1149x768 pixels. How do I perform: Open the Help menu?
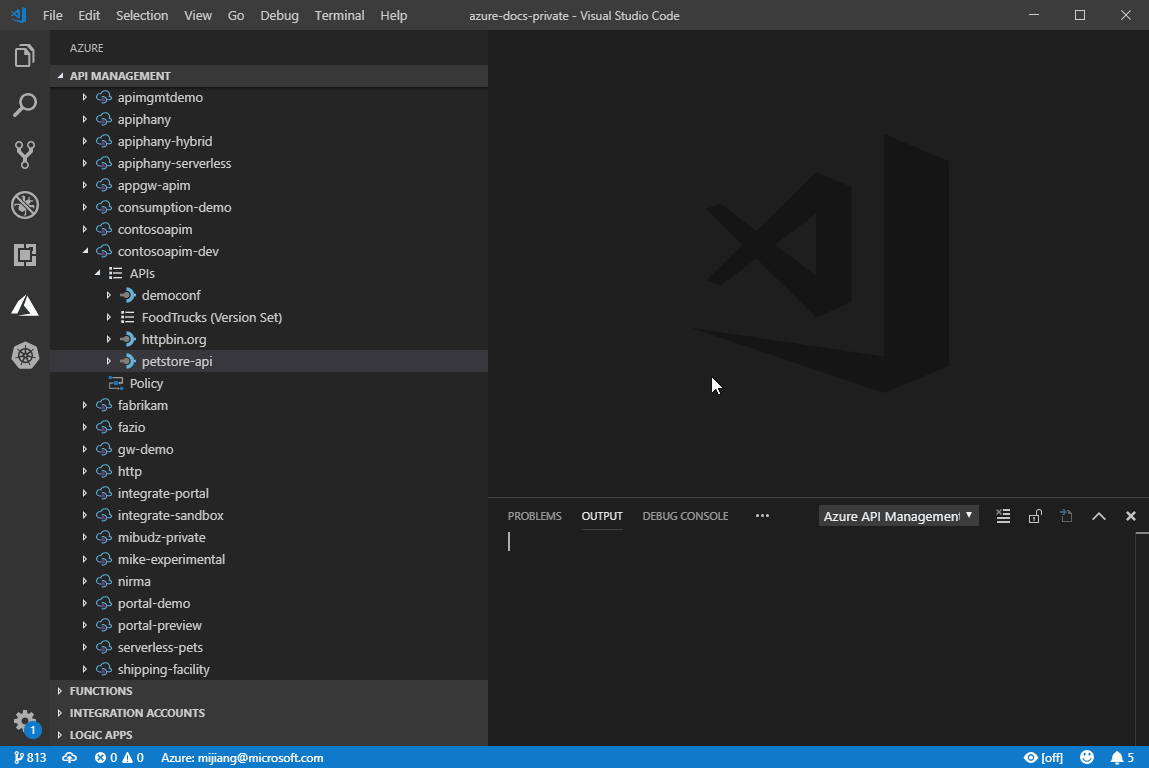394,15
